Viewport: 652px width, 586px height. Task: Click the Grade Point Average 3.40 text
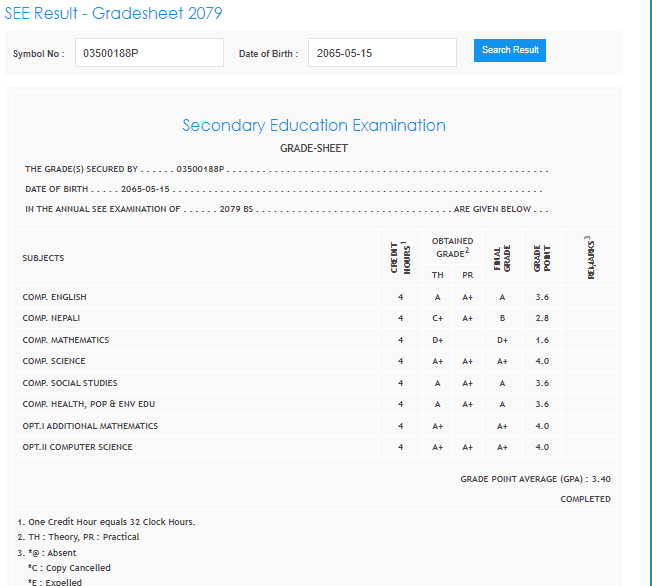point(535,479)
